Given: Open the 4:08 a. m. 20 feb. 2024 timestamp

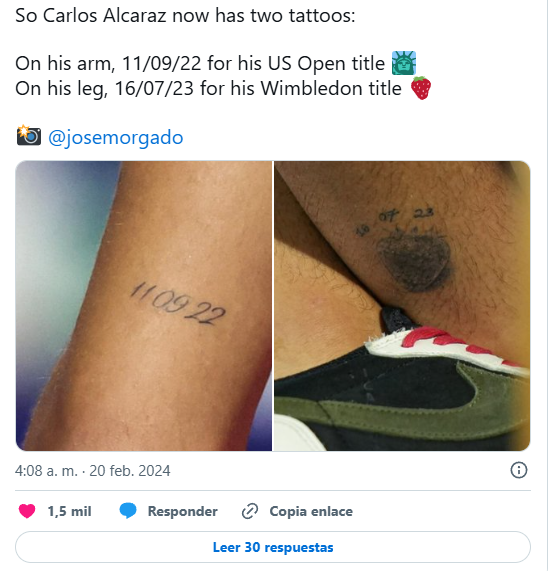Looking at the screenshot, I should pos(92,471).
